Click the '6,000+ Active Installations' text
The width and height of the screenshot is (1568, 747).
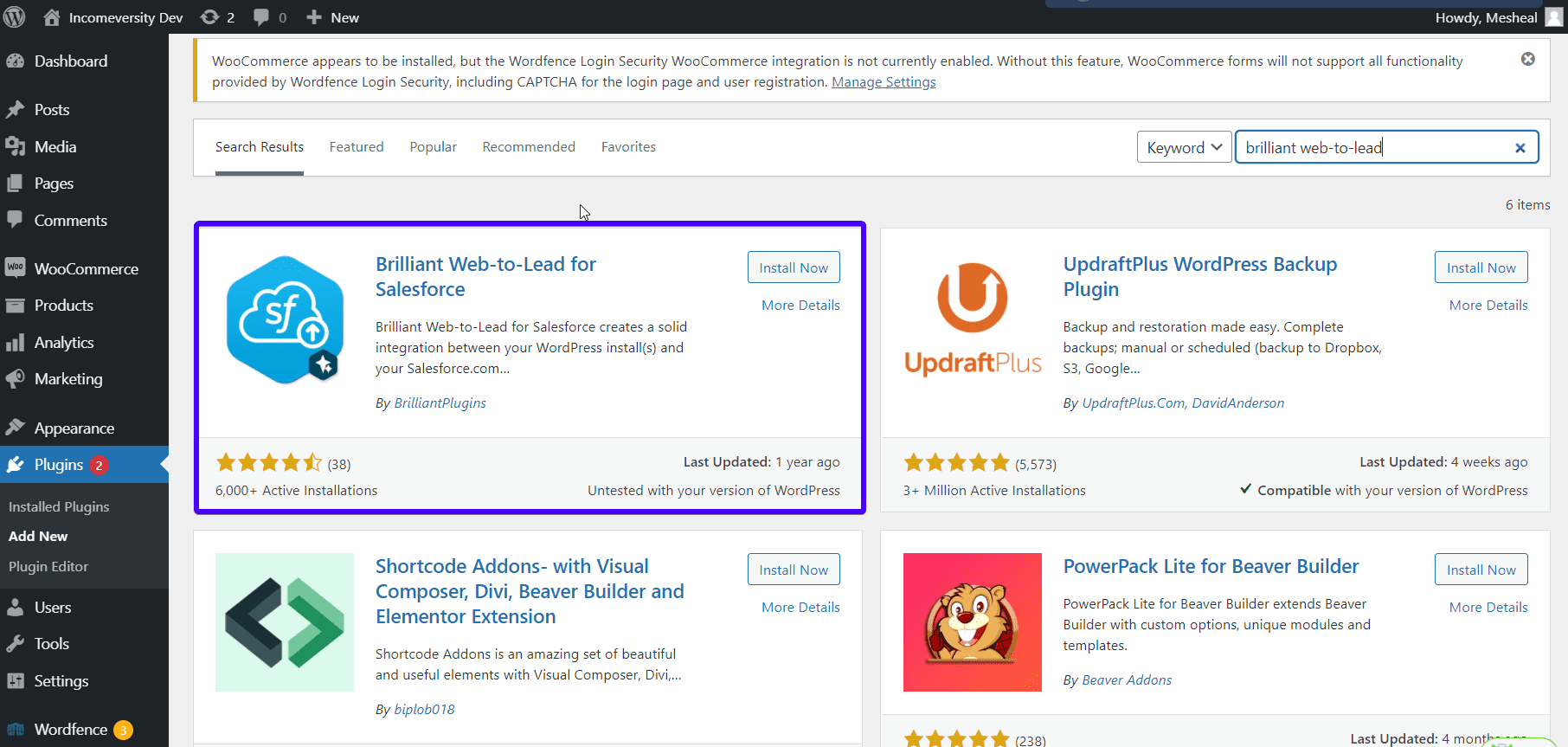pyautogui.click(x=296, y=490)
